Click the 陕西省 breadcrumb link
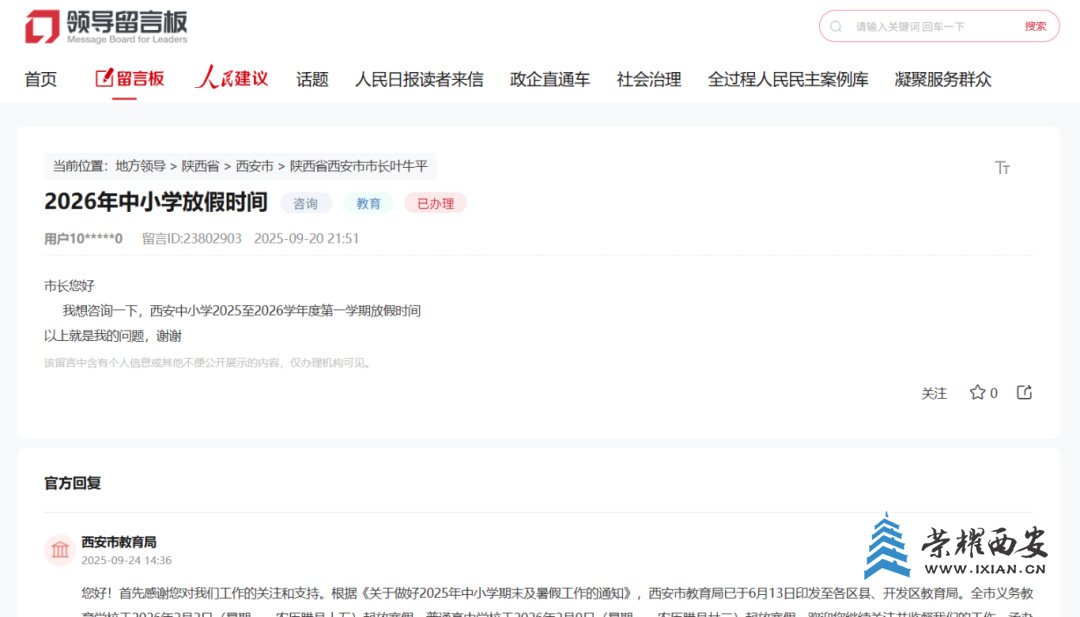 [x=200, y=166]
